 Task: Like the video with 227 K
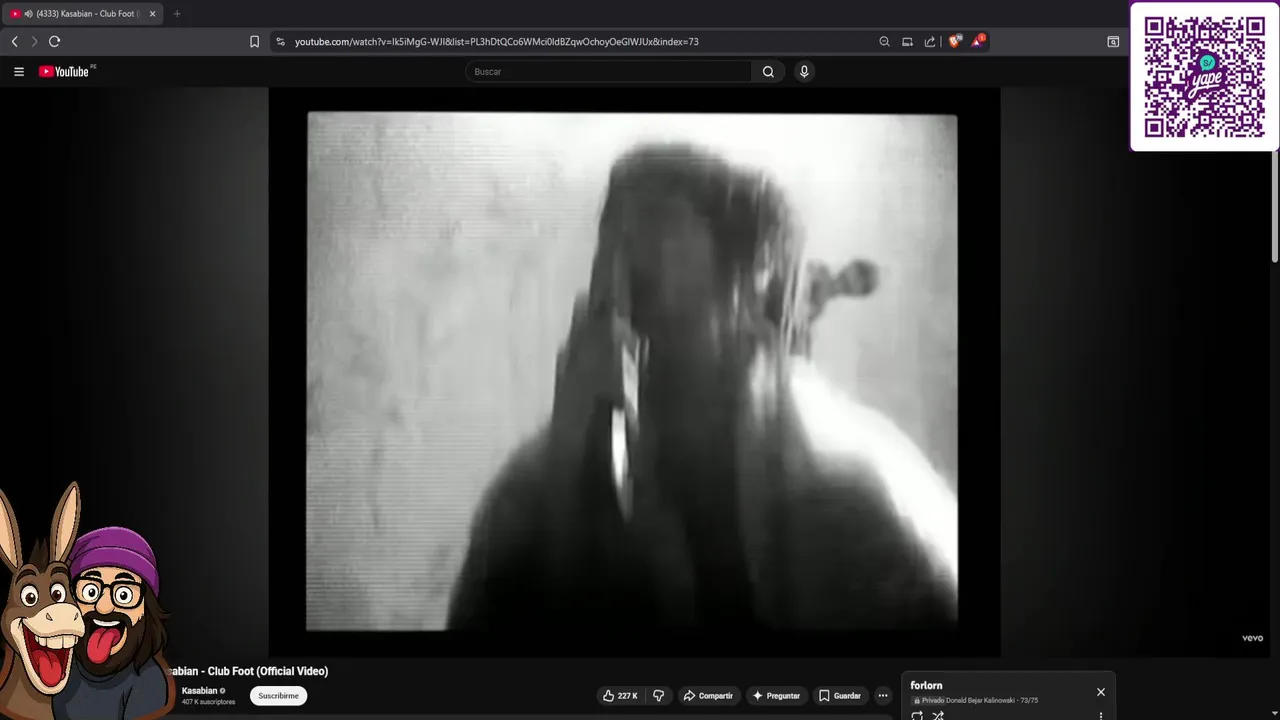[x=620, y=696]
